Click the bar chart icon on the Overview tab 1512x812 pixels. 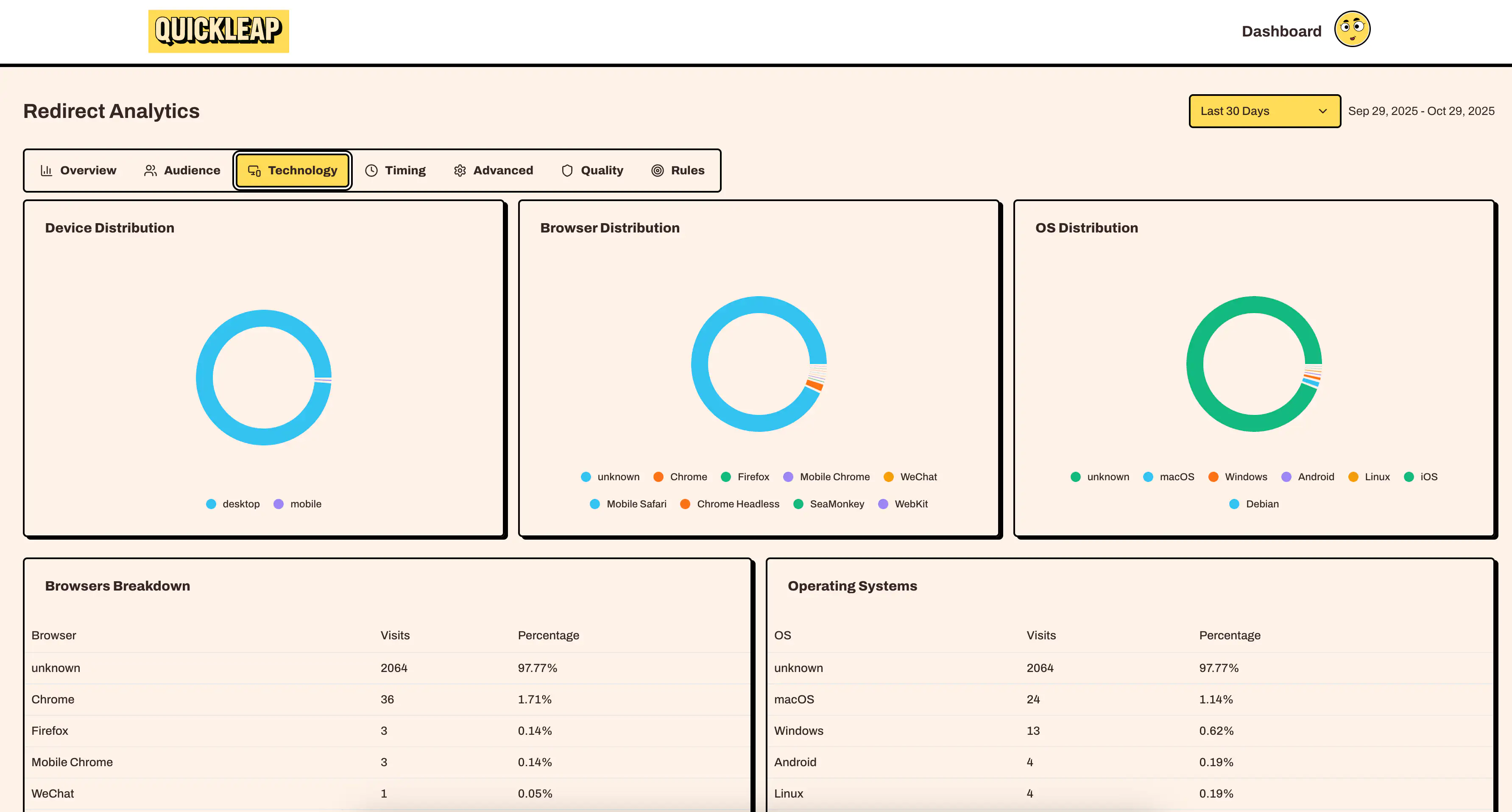point(47,170)
